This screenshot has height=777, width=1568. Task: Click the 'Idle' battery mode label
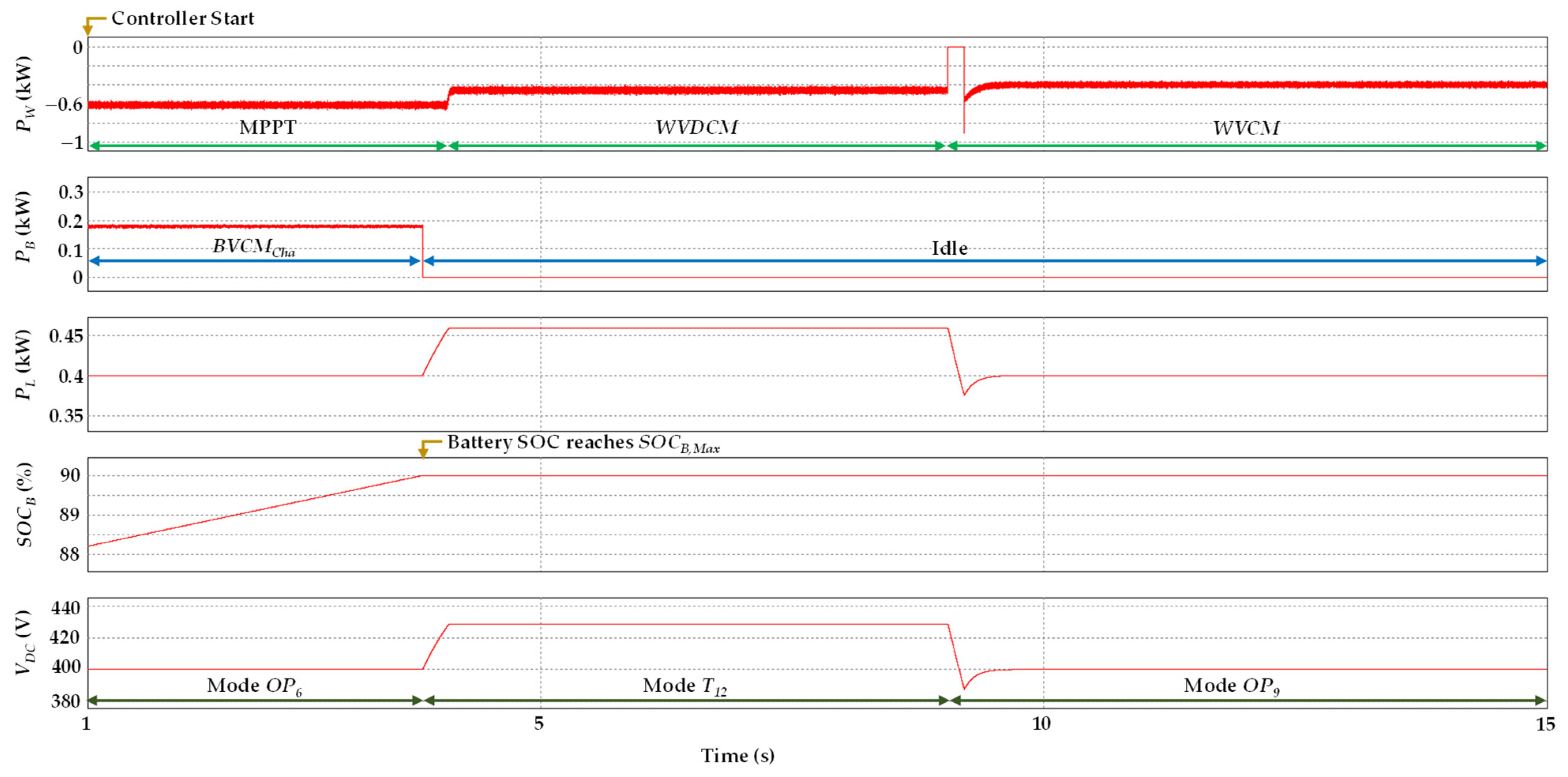point(950,248)
